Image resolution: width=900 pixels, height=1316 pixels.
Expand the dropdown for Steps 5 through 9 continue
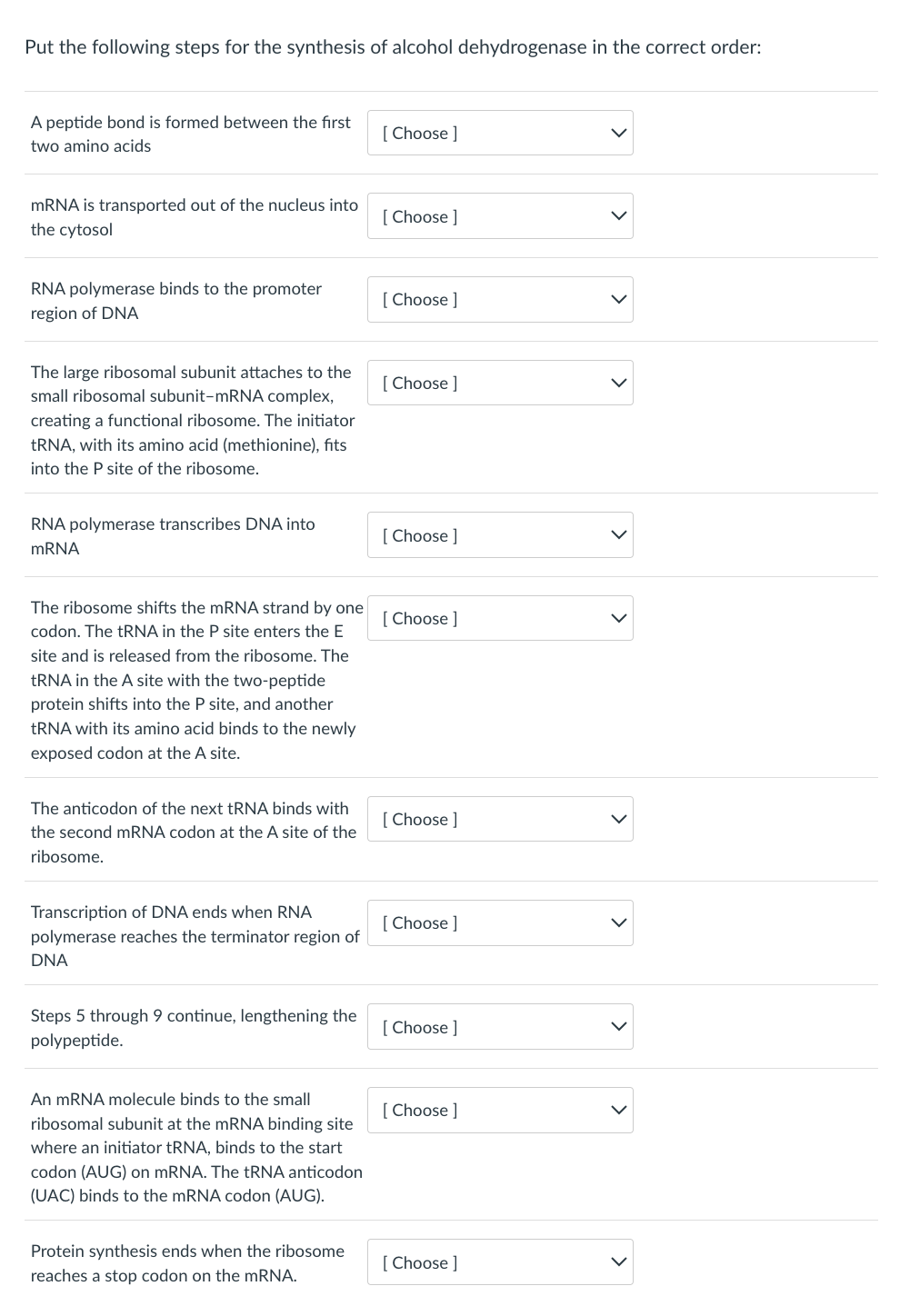(x=499, y=1027)
